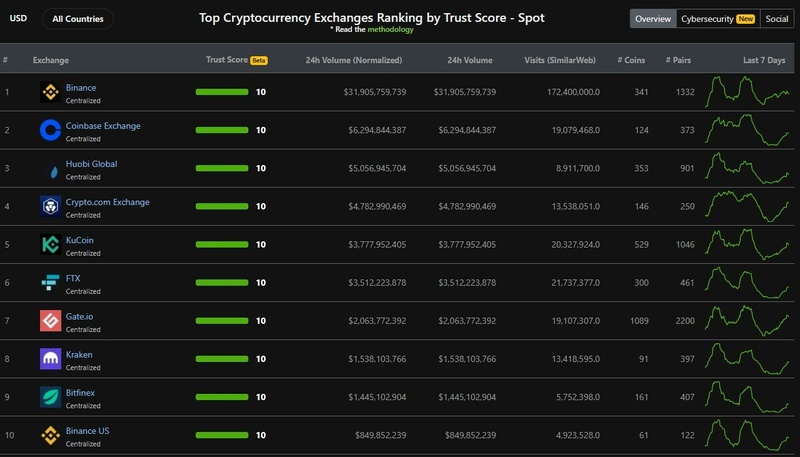Switch to the Cybersecurity tab
This screenshot has height=457, width=800.
pyautogui.click(x=717, y=19)
